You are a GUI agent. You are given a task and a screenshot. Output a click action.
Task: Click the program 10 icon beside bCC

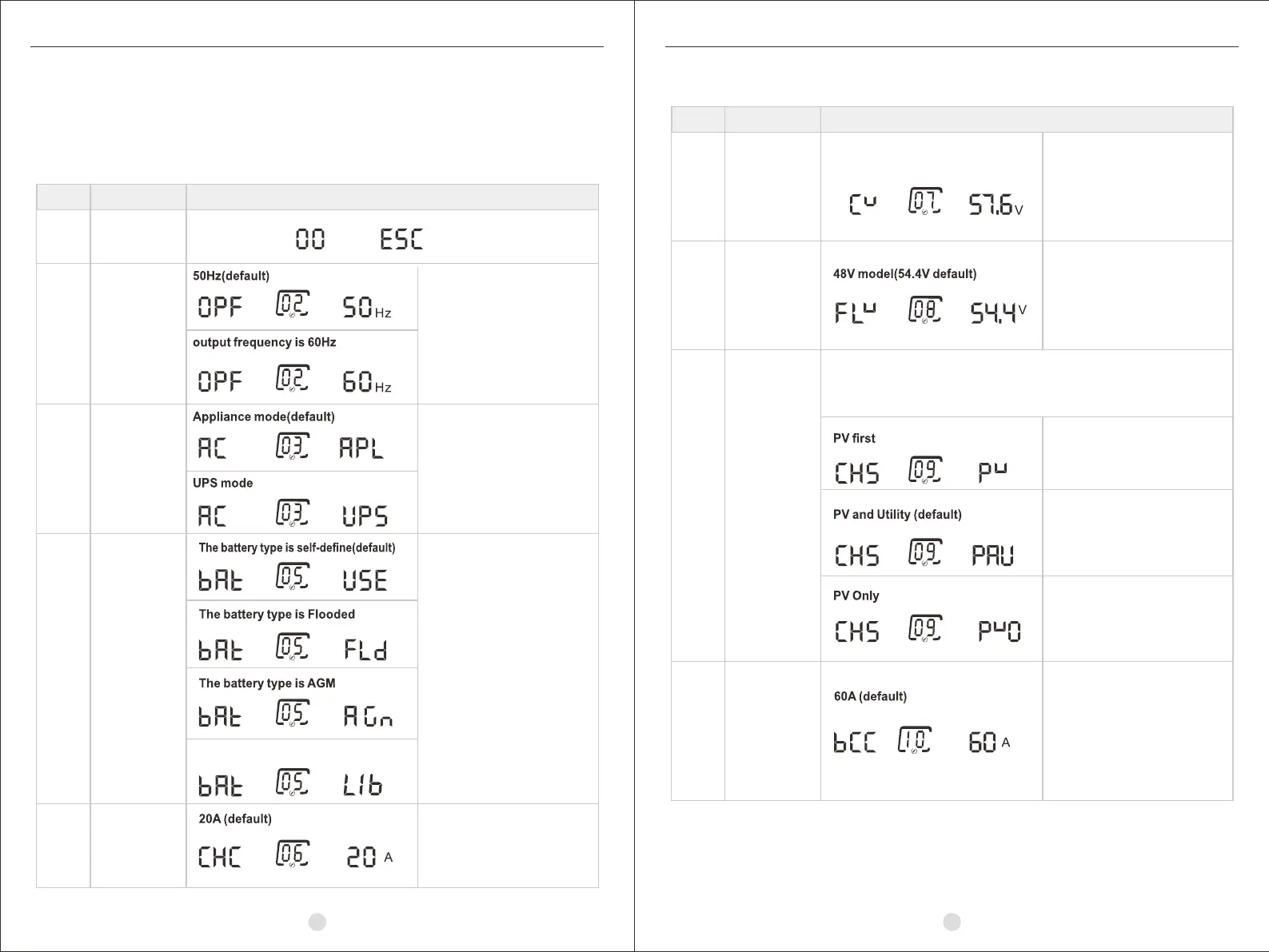(x=915, y=741)
